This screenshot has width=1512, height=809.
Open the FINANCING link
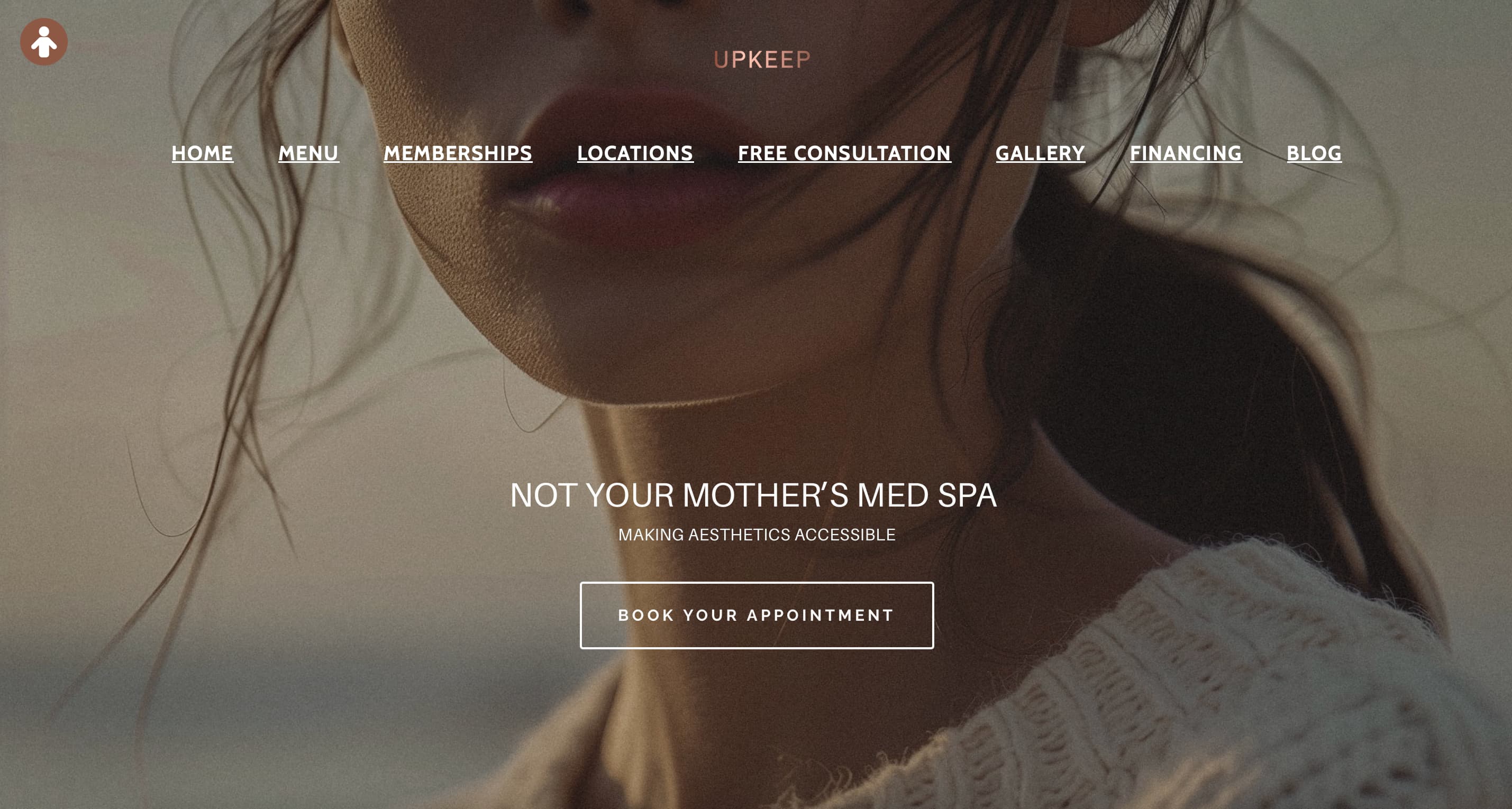[x=1186, y=153]
